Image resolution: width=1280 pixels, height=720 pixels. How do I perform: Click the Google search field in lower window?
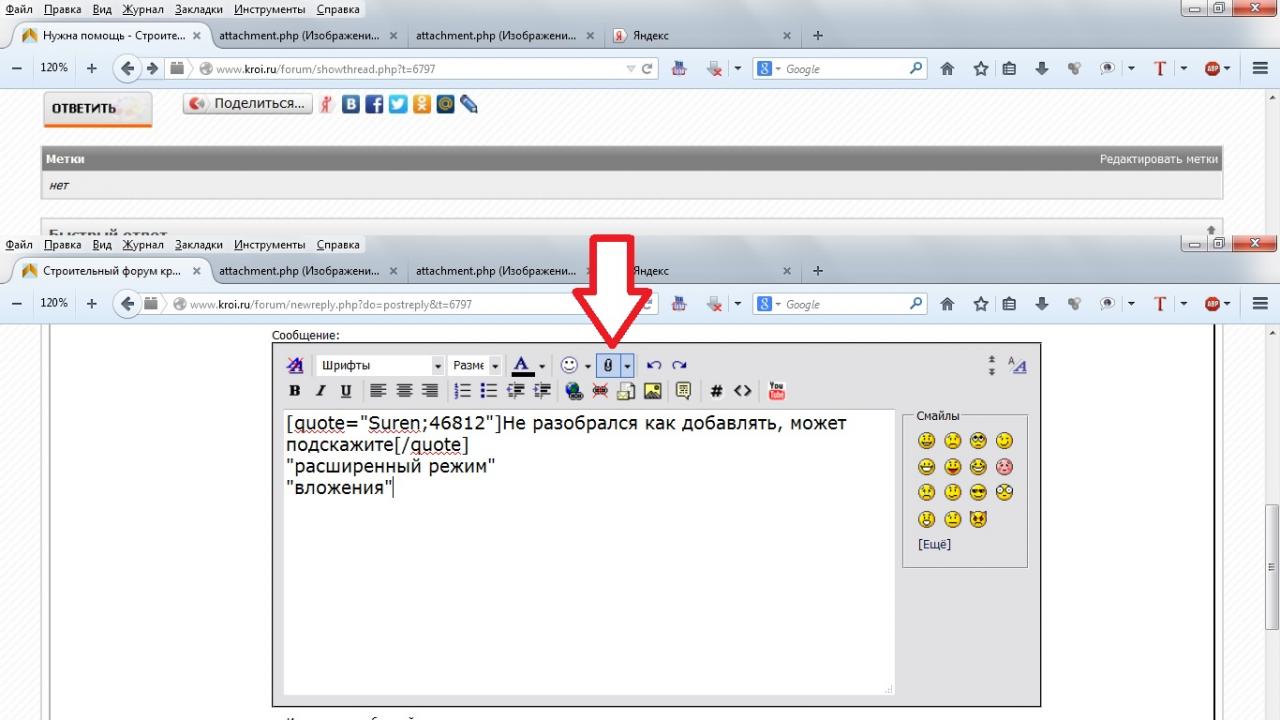(845, 305)
